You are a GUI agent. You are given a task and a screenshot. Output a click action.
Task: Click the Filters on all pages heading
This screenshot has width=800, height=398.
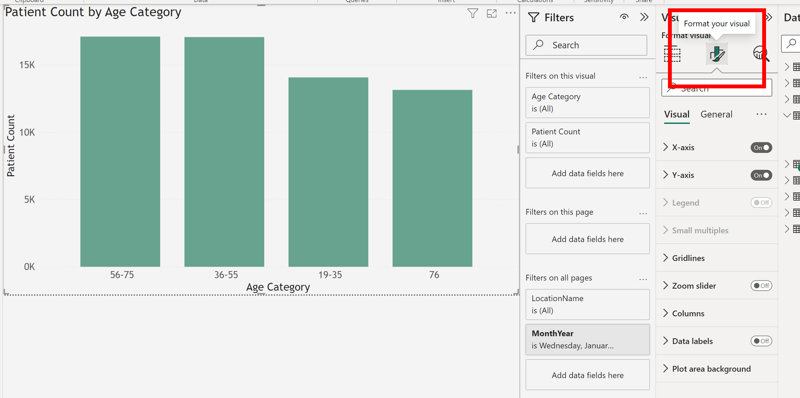coord(559,278)
